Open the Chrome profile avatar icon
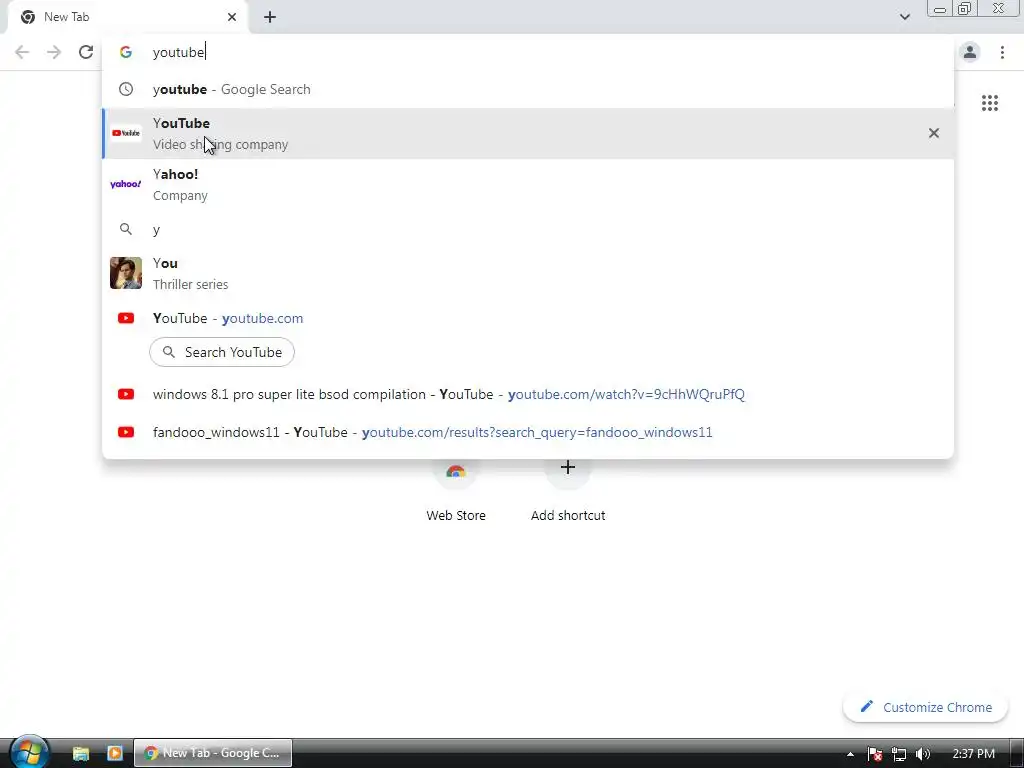Screen dimensions: 1024x768 click(970, 52)
